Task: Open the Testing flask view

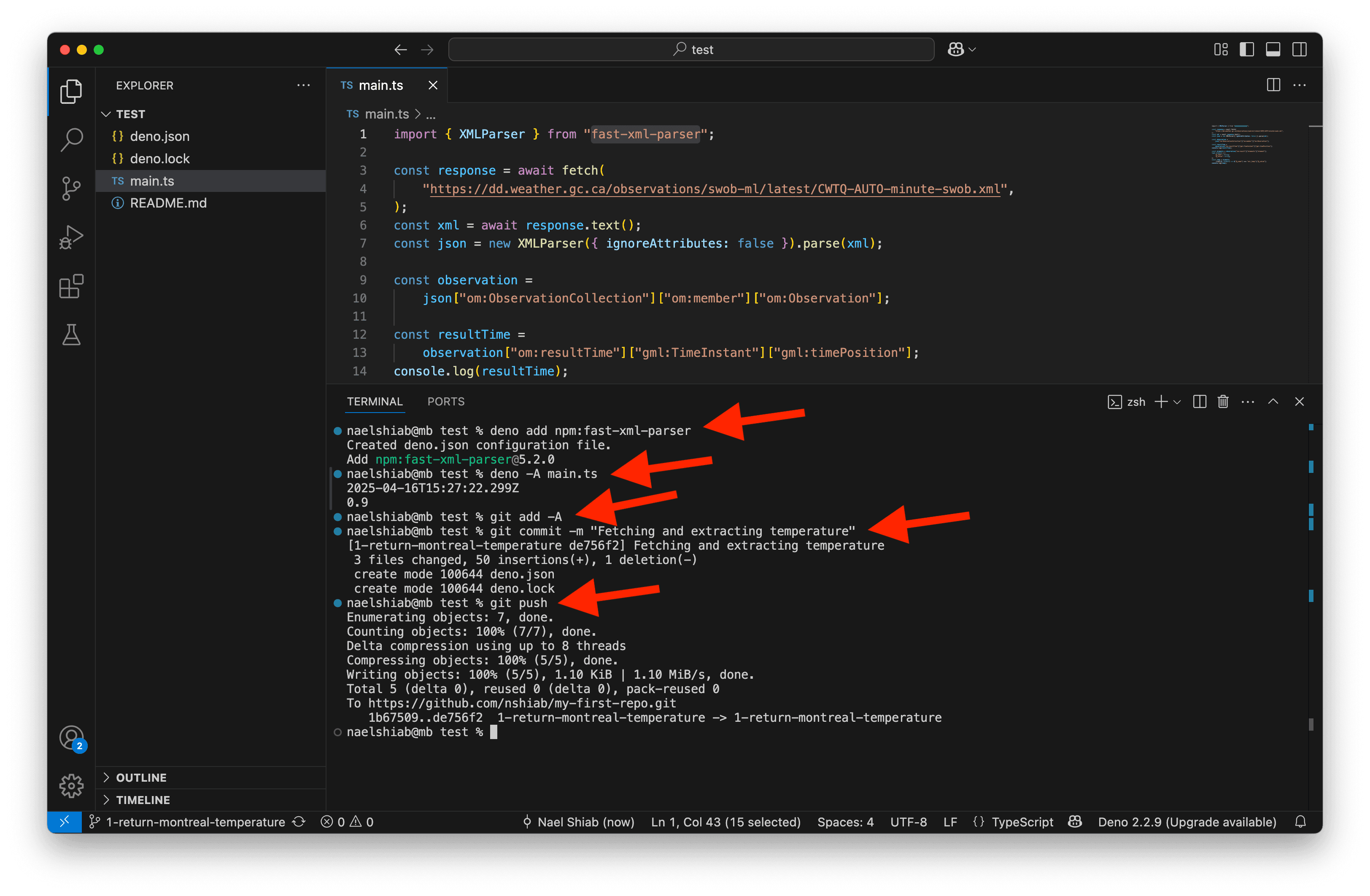Action: coord(71,335)
